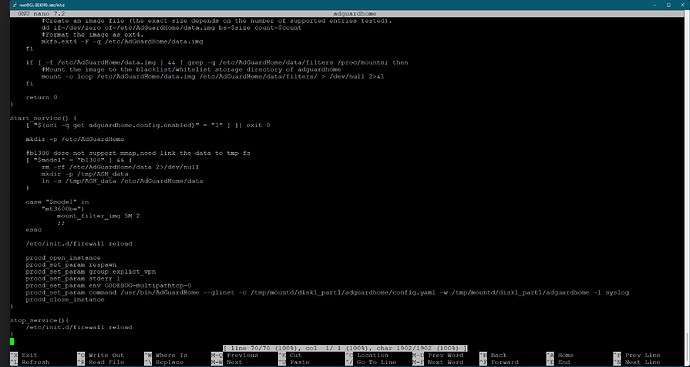This screenshot has width=690, height=367.
Task: Close the terminal window
Action: pyautogui.click(x=683, y=4)
